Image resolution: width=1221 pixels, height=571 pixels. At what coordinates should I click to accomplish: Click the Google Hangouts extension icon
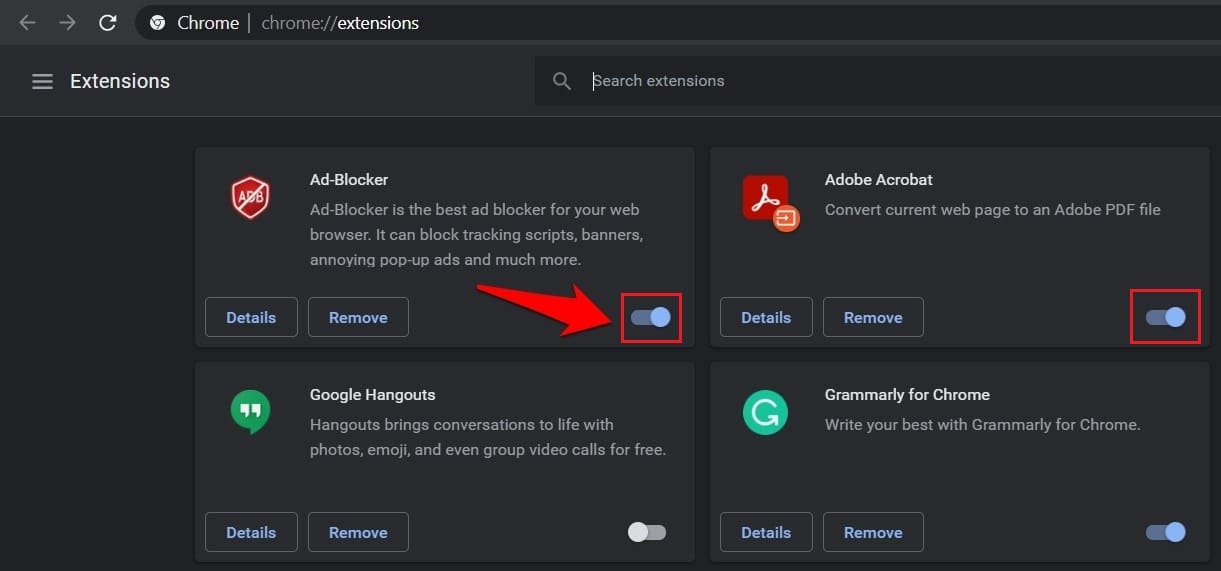coord(250,411)
